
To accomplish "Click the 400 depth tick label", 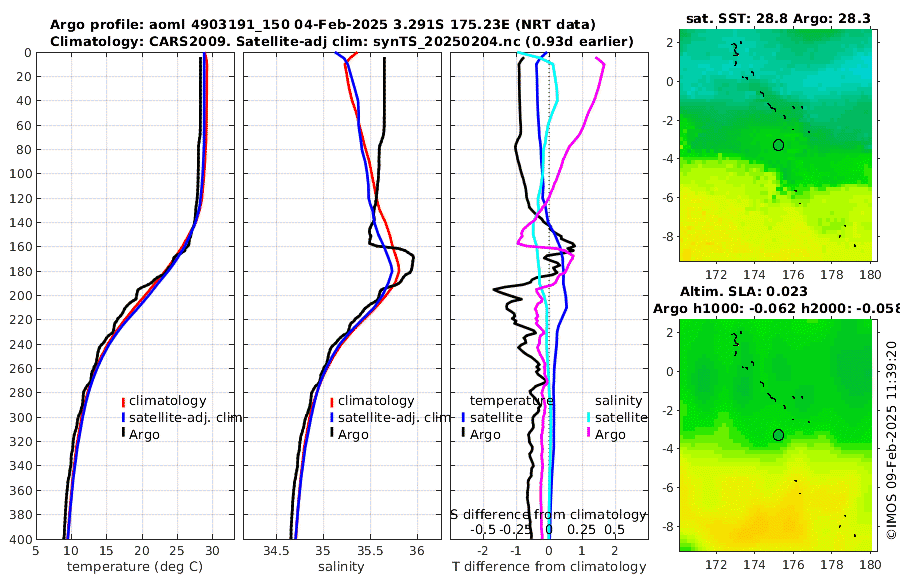I will point(20,539).
